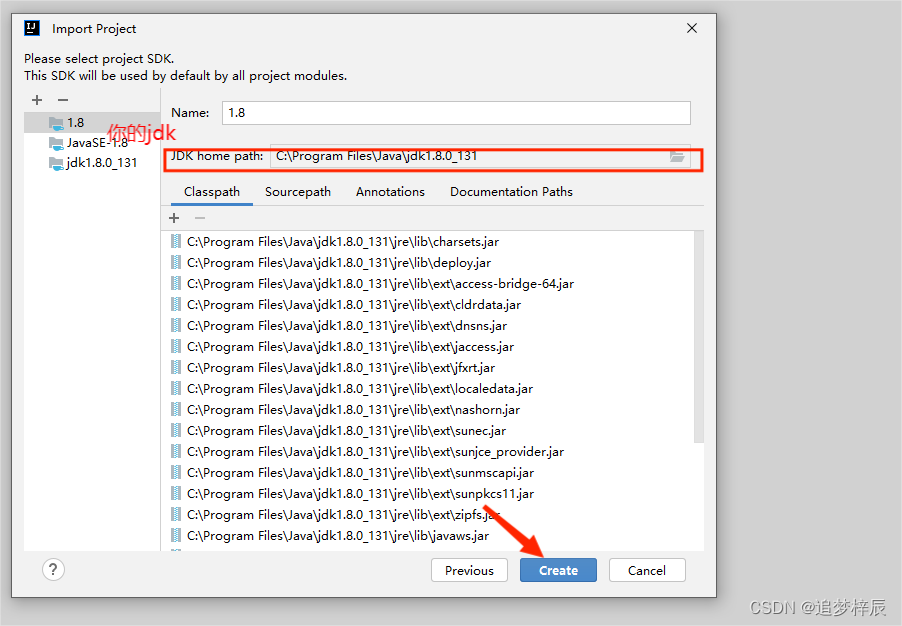The width and height of the screenshot is (902, 626).
Task: Select the sunec.jar classpath entry
Action: click(427, 431)
